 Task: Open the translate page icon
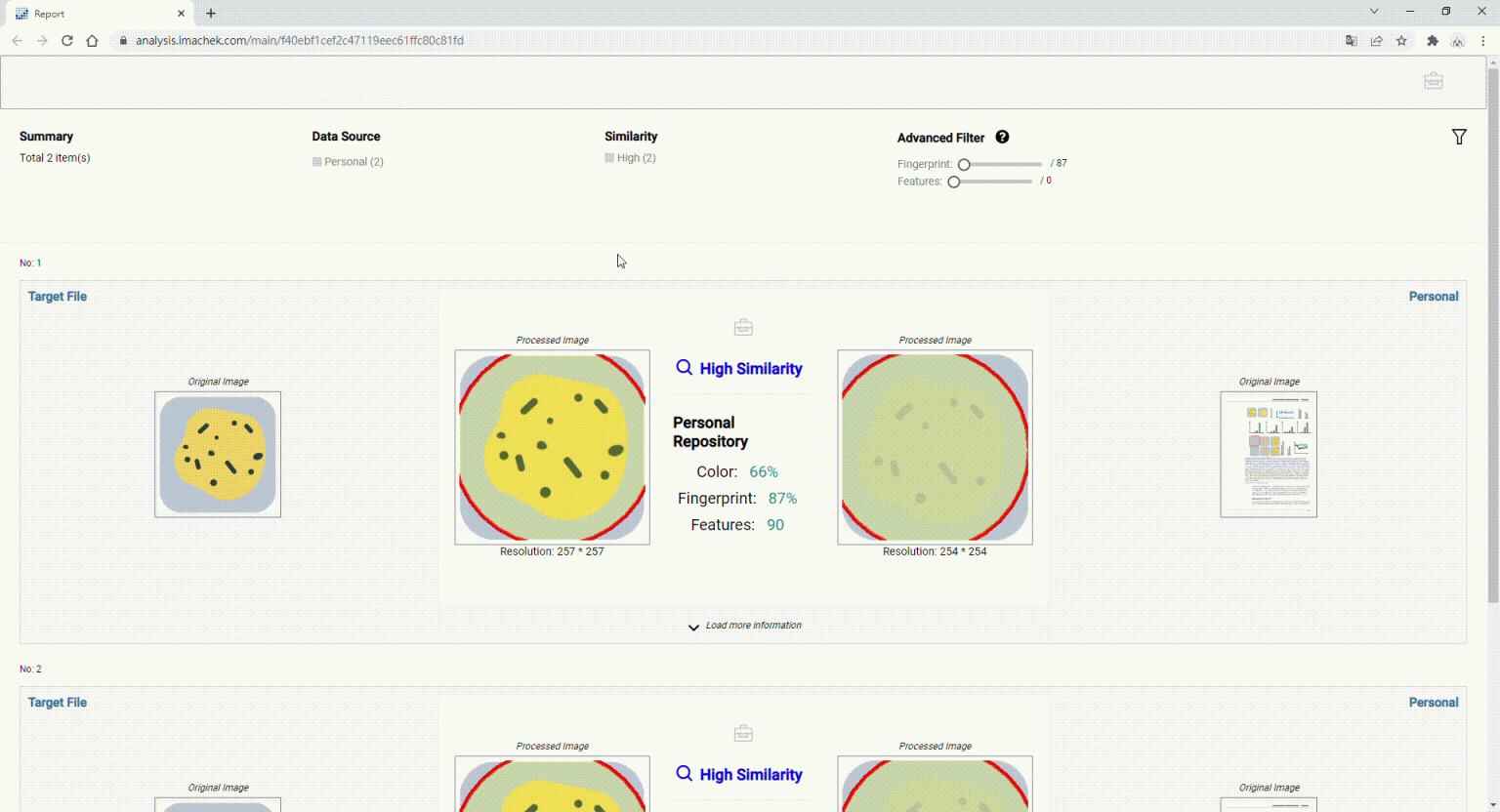pos(1352,41)
